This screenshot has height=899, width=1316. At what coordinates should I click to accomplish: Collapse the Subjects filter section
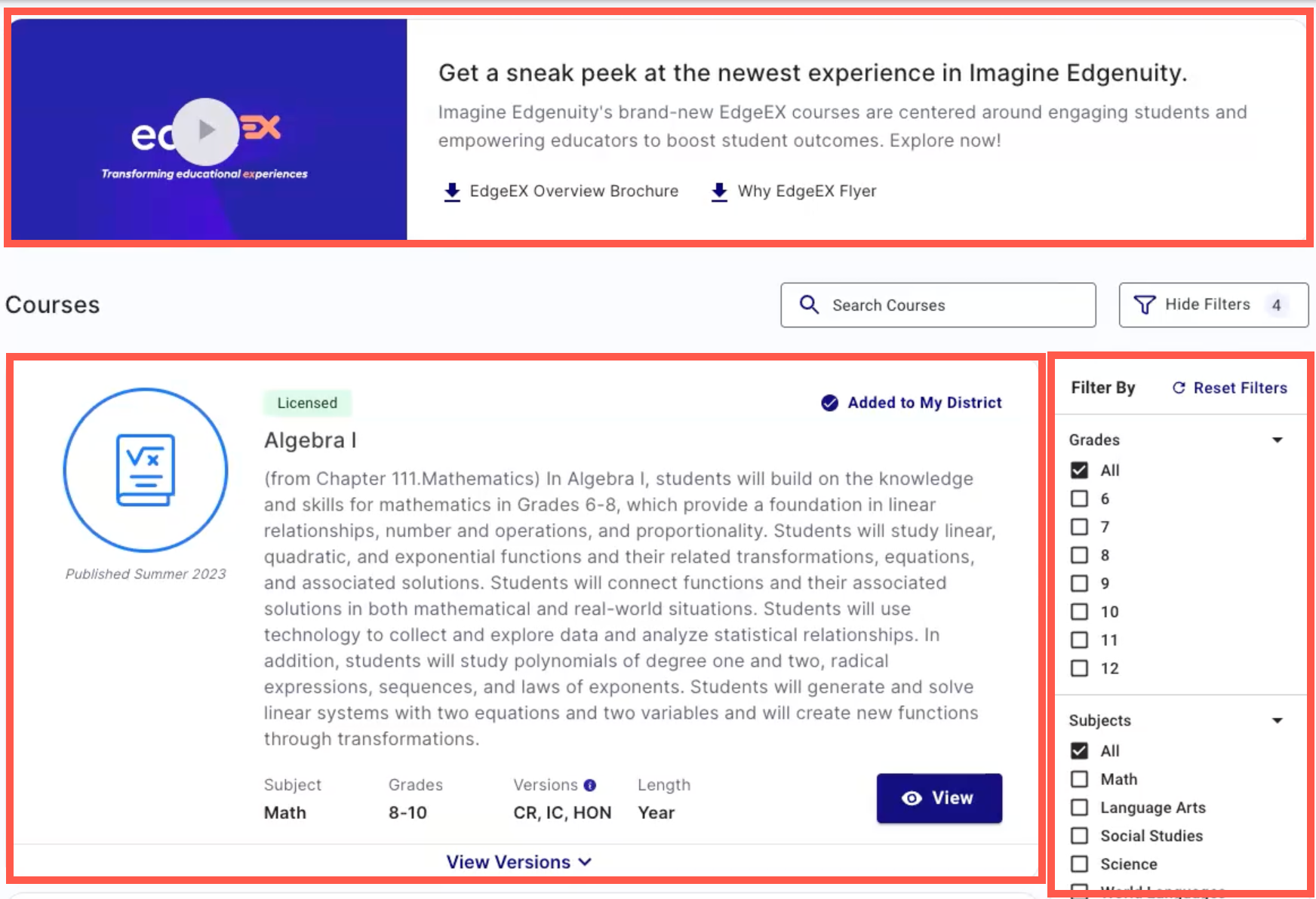1277,720
